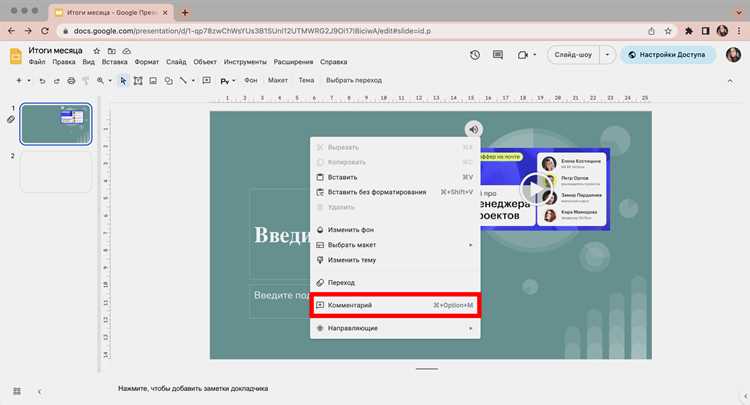Image resolution: width=750 pixels, height=405 pixels.
Task: Click the move to folder icon
Action: pos(111,51)
